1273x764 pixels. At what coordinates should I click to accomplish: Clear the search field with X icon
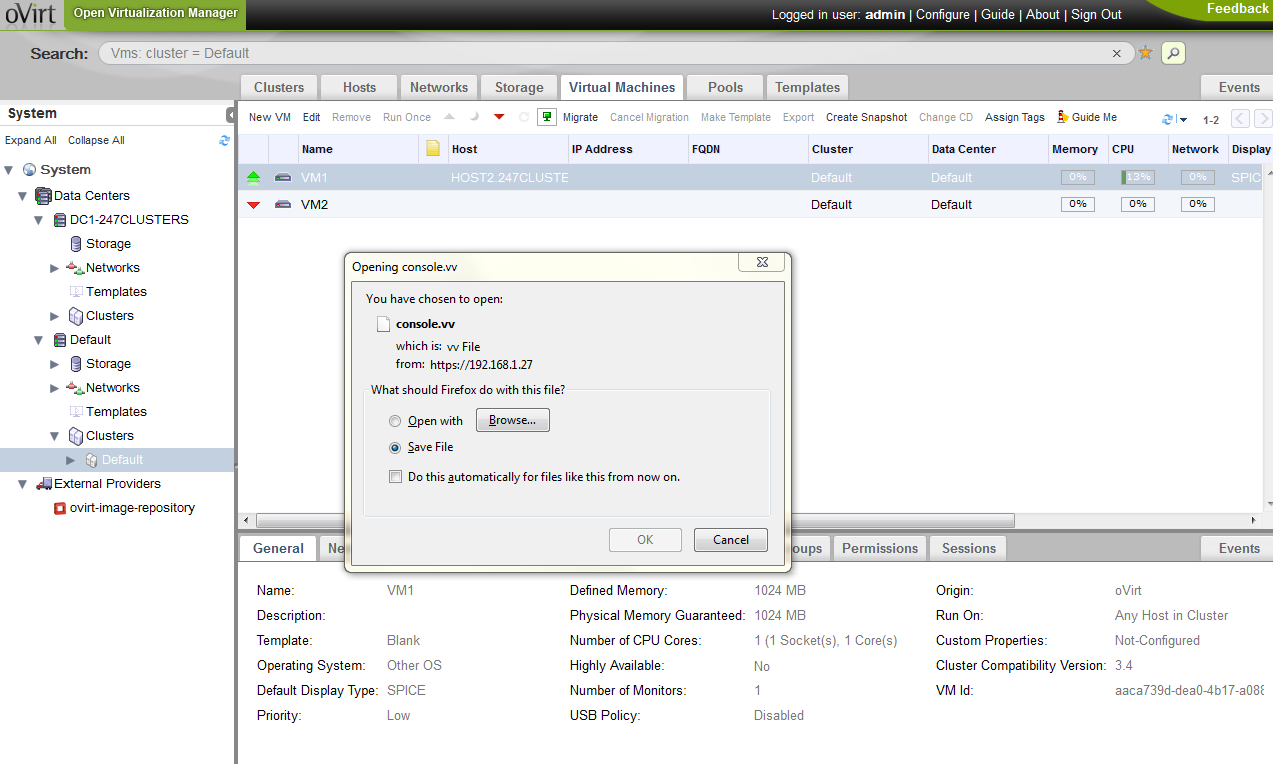coord(1117,53)
